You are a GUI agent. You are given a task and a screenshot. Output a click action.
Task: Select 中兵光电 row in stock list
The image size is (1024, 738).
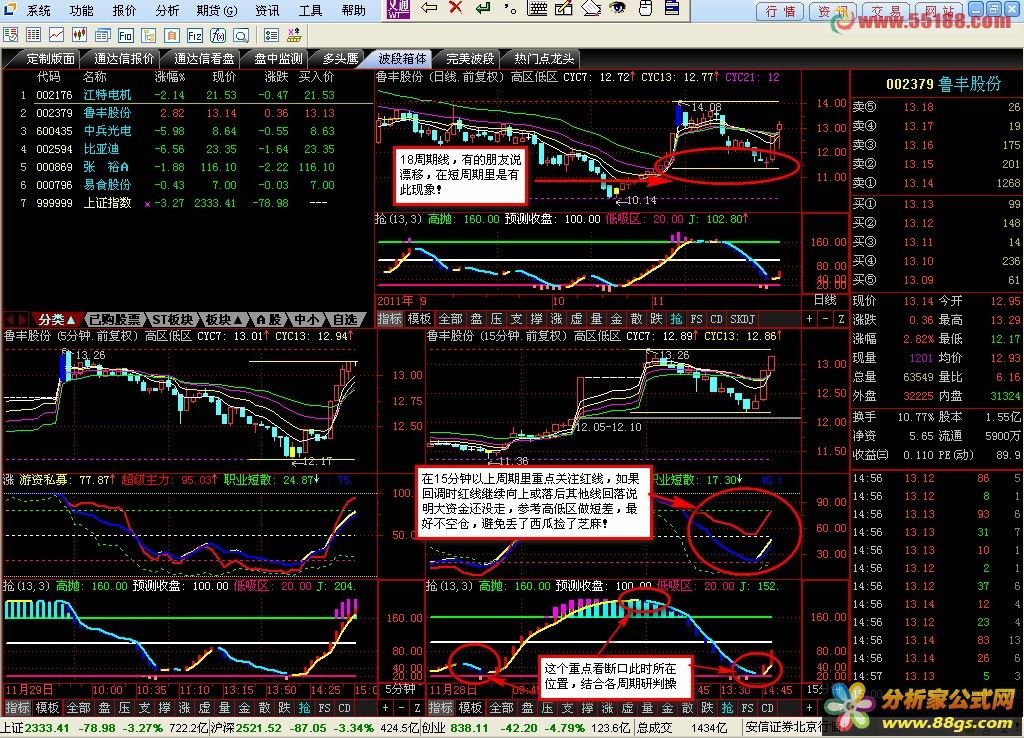pyautogui.click(x=187, y=131)
